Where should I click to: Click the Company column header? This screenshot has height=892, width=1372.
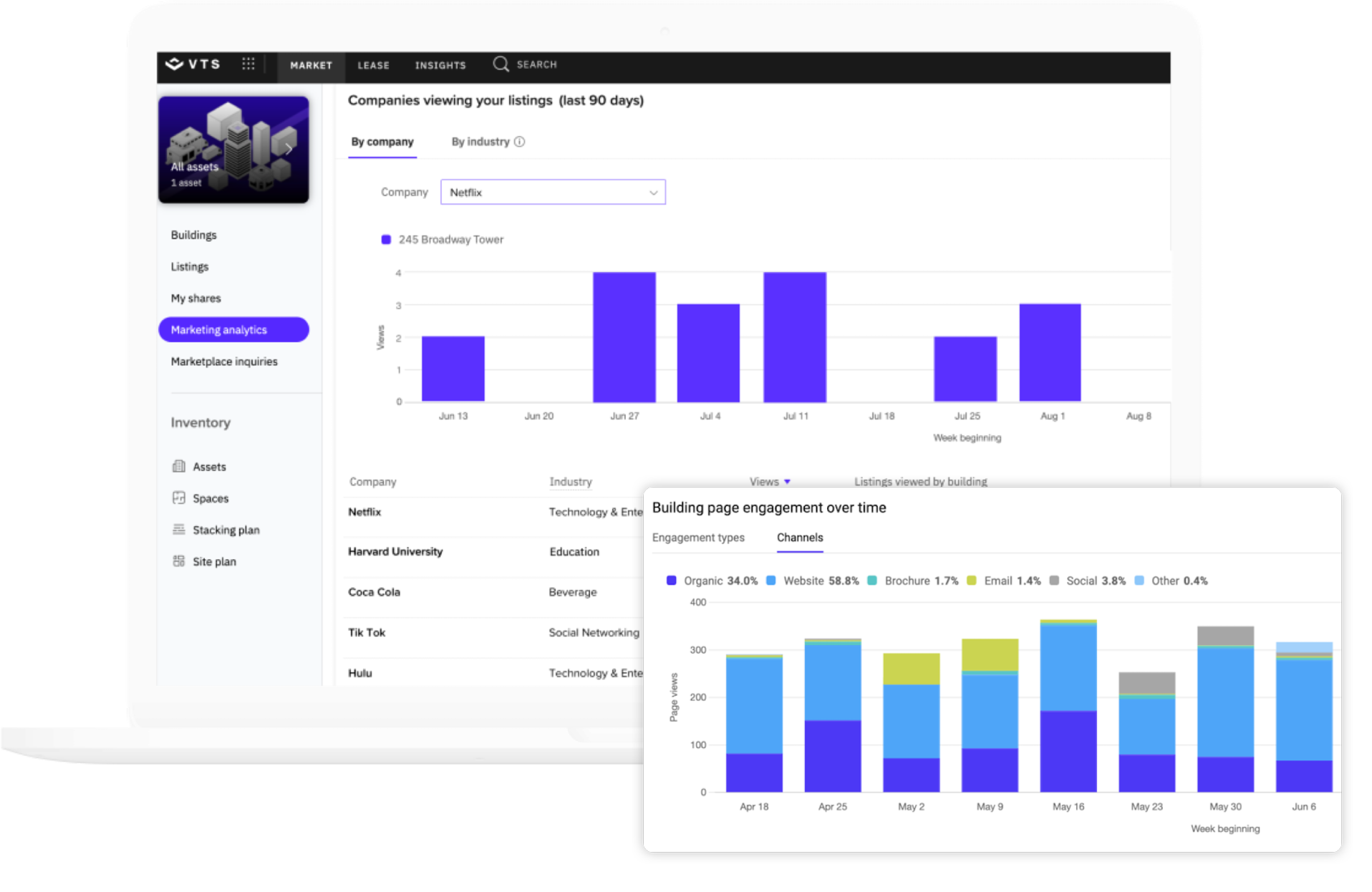372,482
